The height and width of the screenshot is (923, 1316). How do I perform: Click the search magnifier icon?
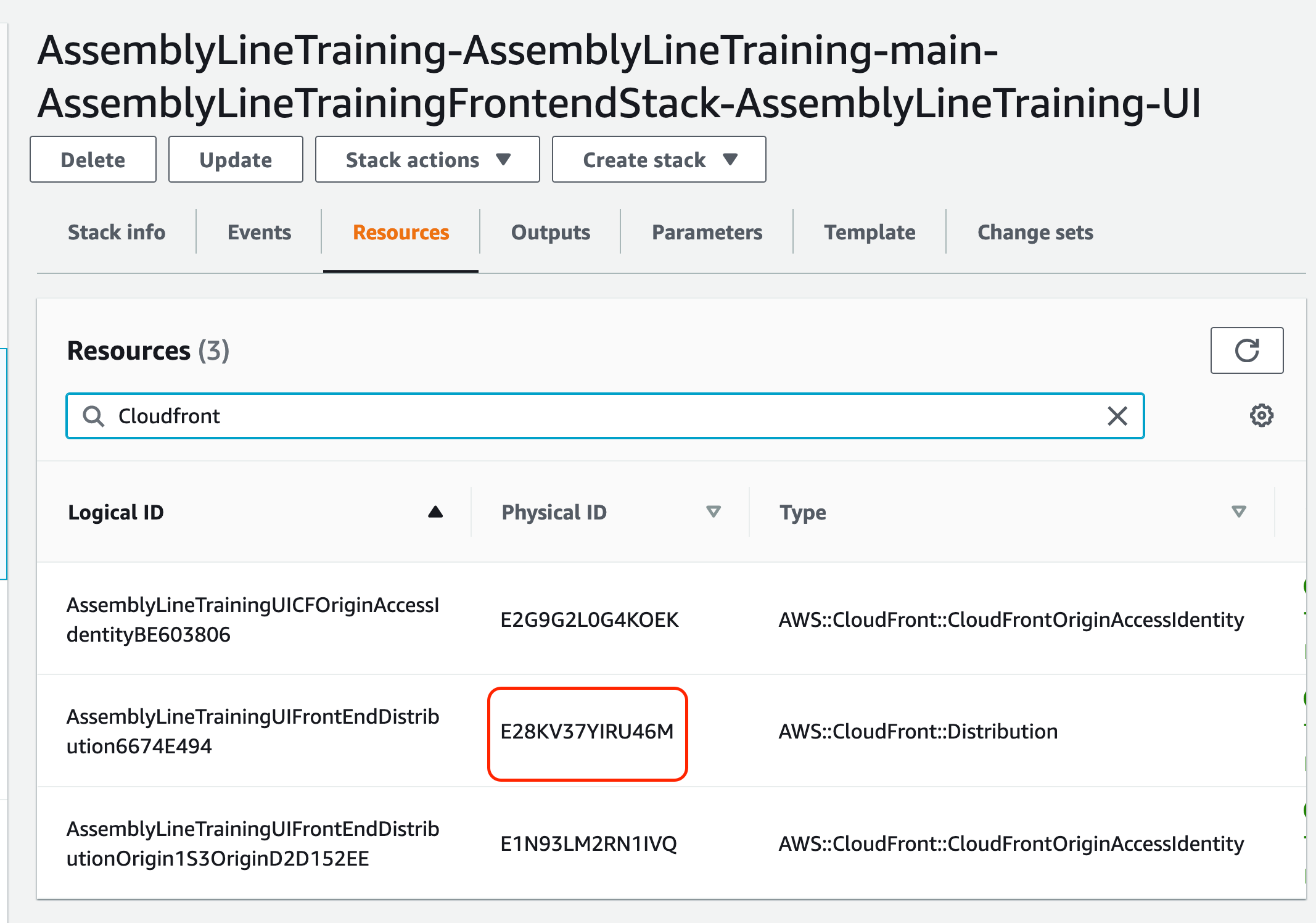point(94,416)
